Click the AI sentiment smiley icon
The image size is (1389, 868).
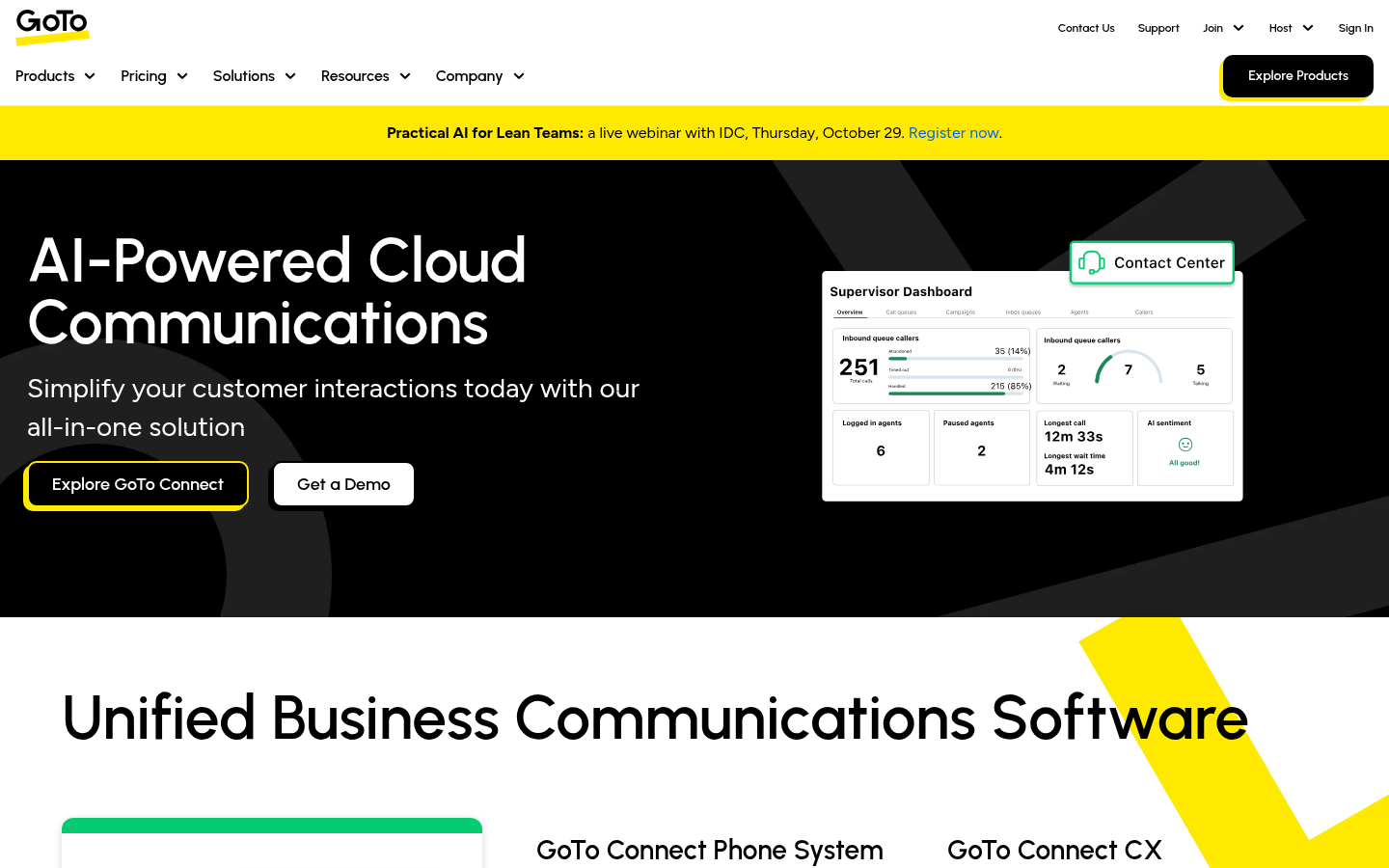[1185, 445]
